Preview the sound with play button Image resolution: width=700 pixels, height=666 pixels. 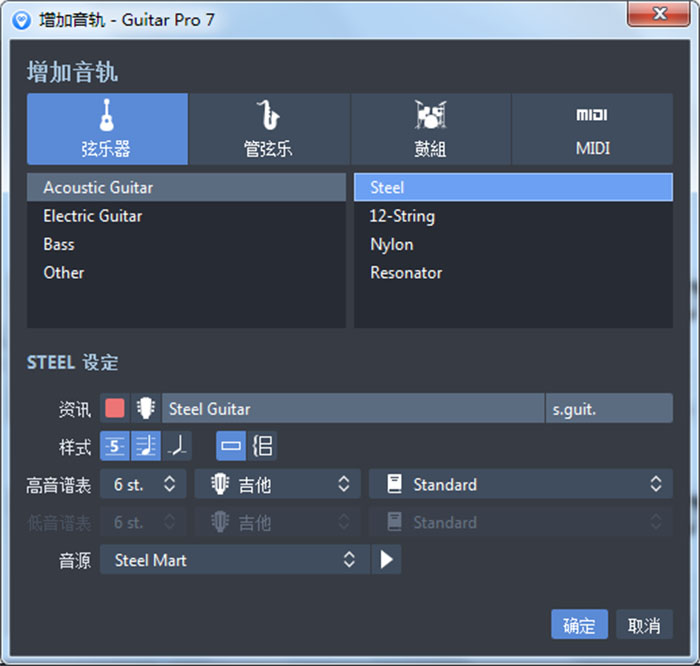point(386,560)
